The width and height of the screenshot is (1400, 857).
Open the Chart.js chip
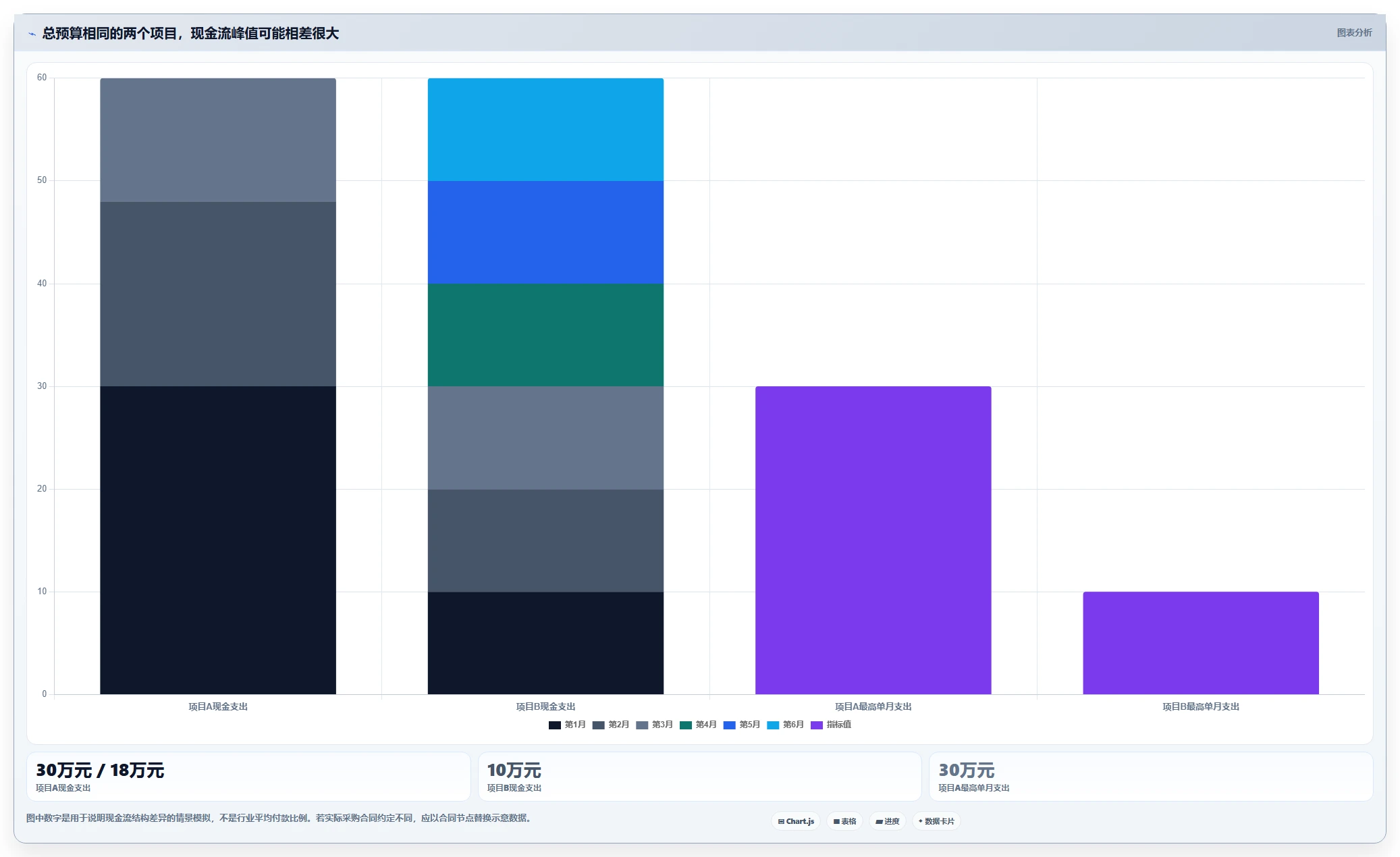coord(796,821)
